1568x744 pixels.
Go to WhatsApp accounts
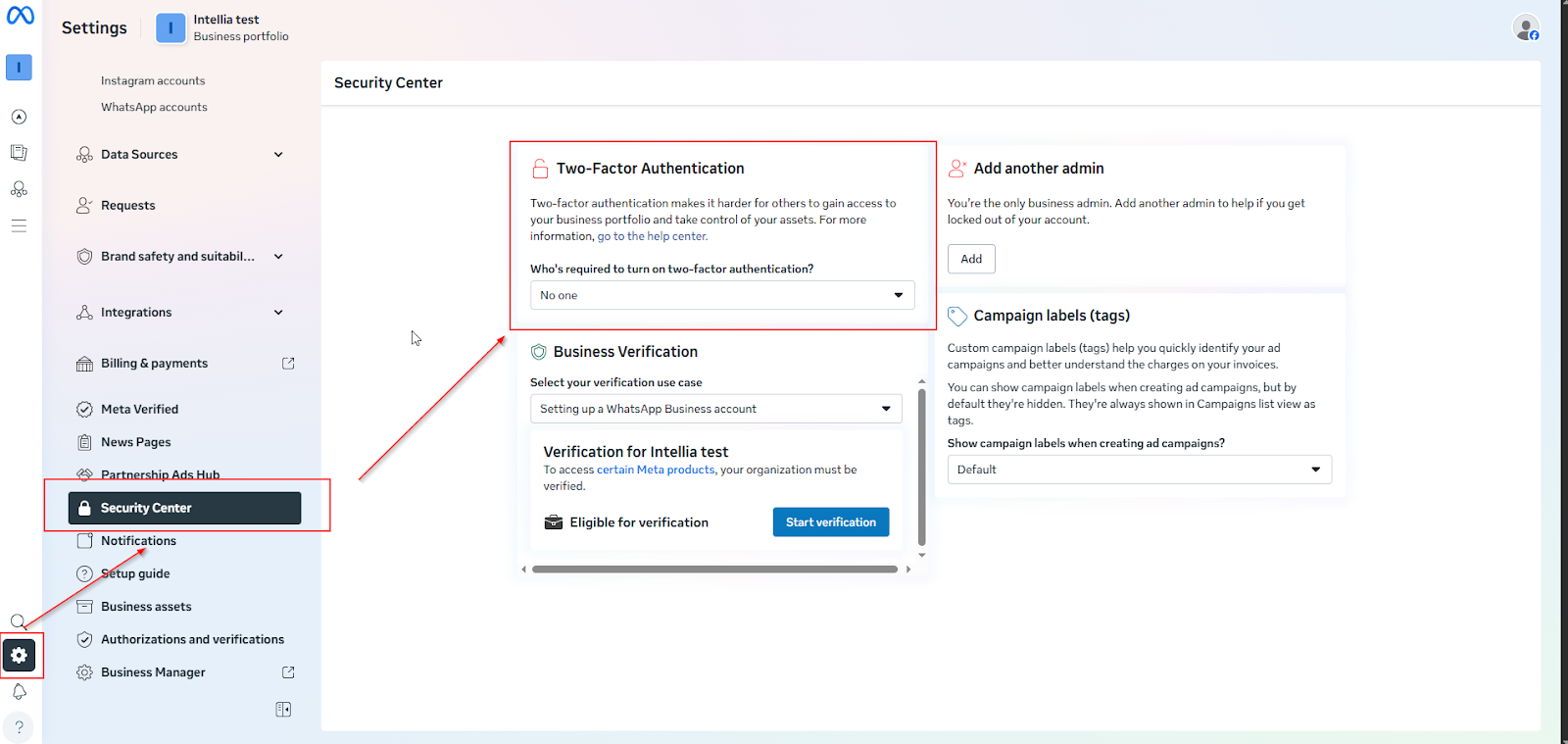(154, 108)
